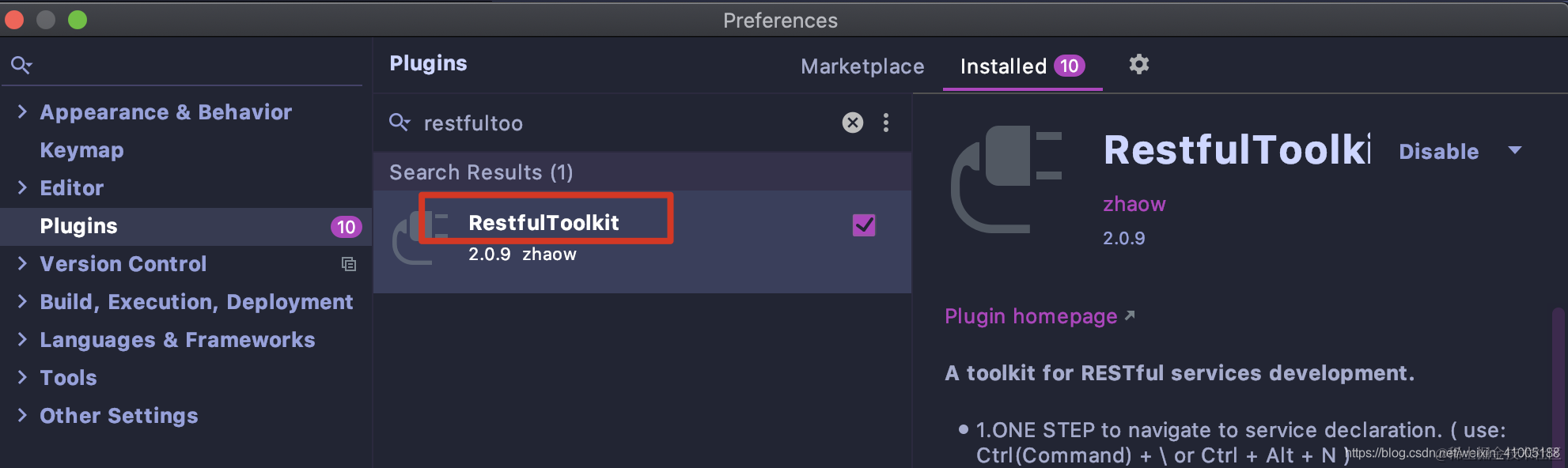Click the Preferences search magnifier icon

(21, 65)
